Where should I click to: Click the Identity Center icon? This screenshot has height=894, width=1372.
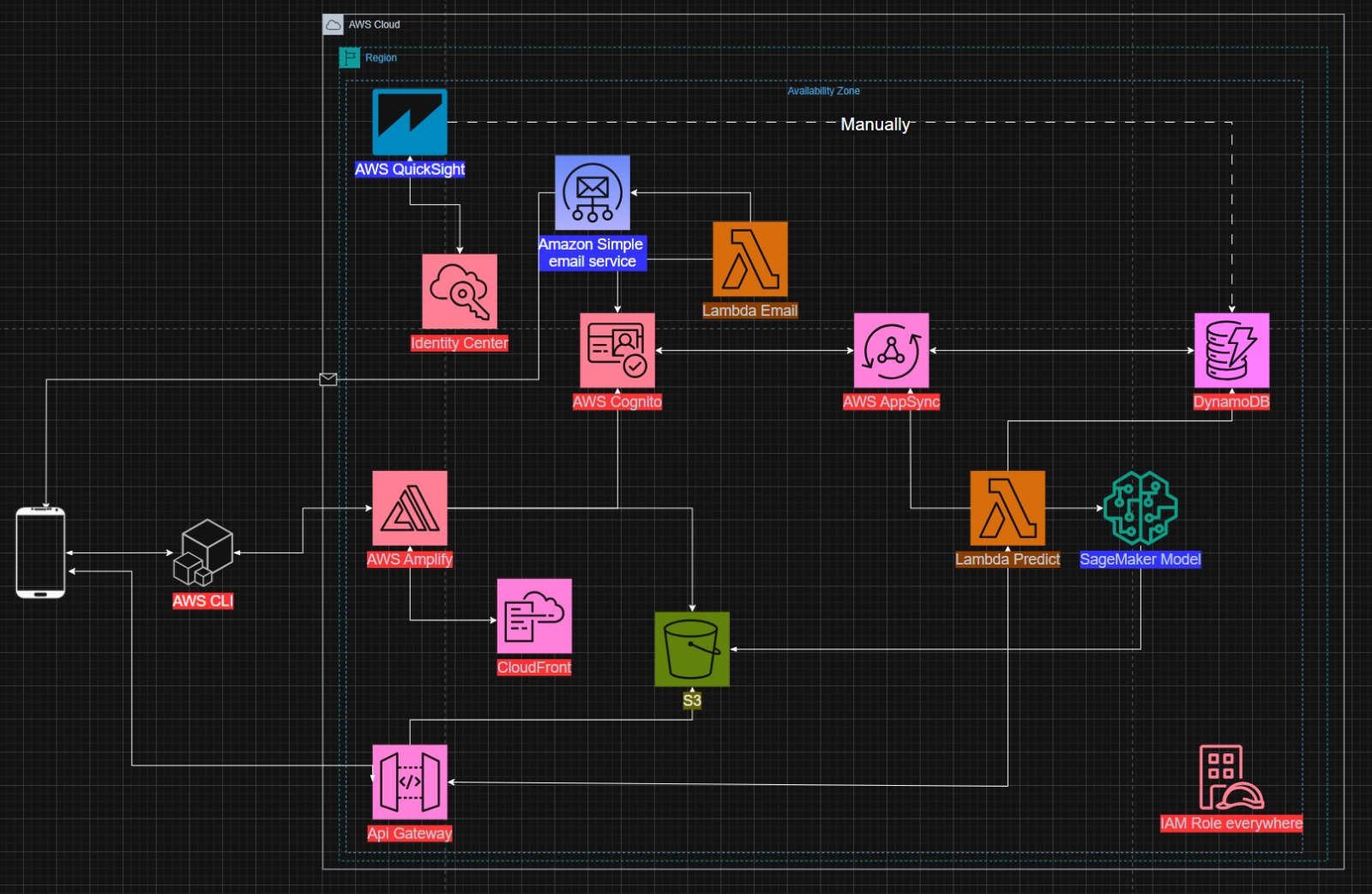[x=460, y=292]
